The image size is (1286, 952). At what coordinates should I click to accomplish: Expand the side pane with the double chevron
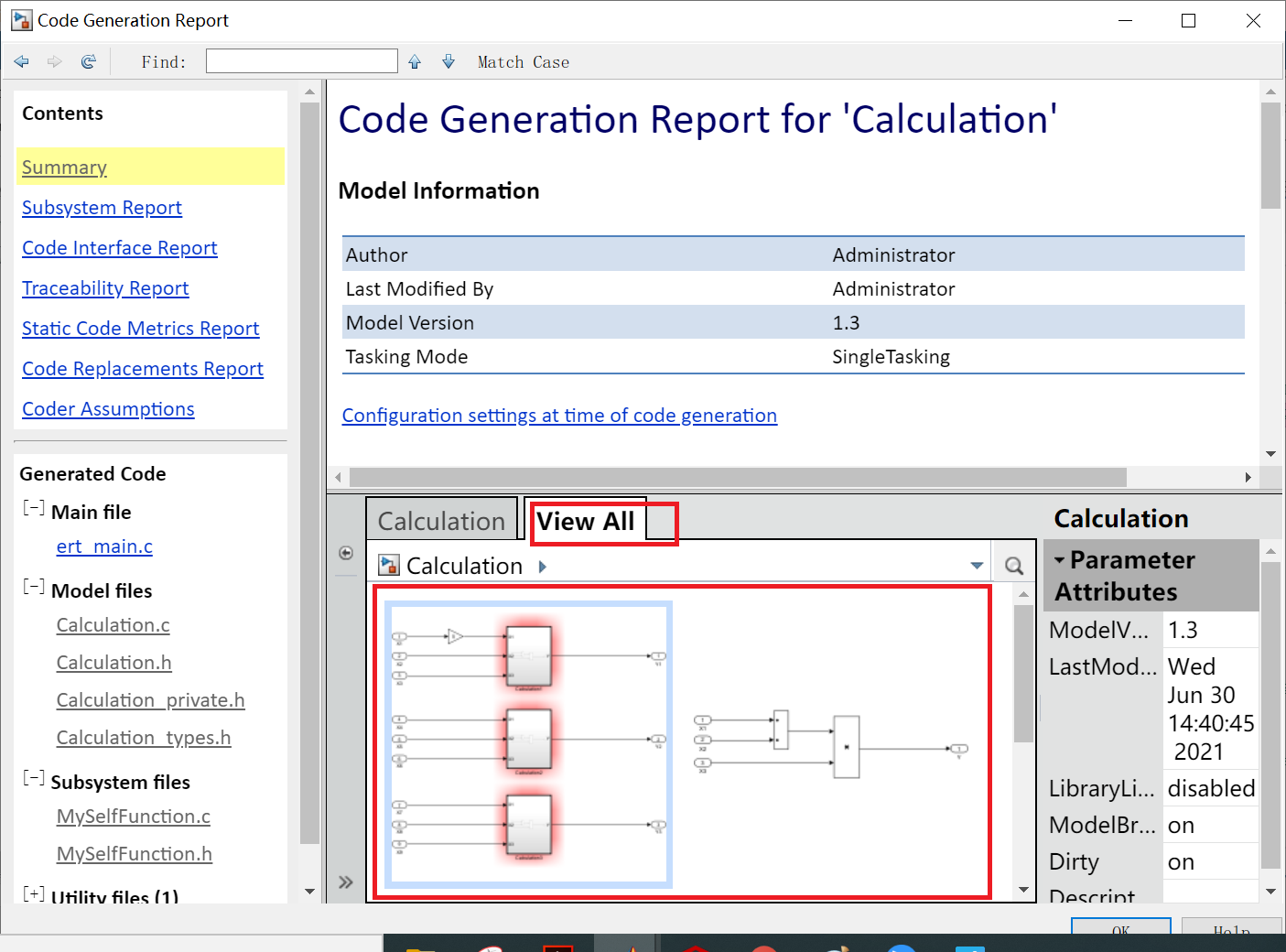[x=346, y=882]
